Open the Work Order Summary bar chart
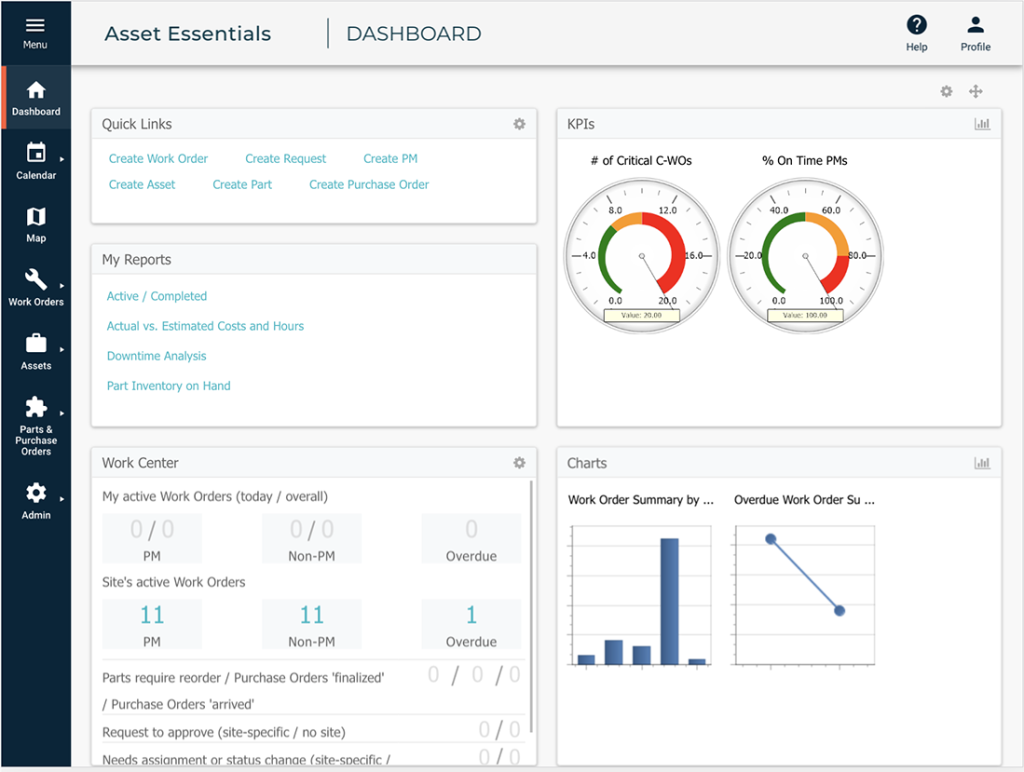 click(x=640, y=596)
